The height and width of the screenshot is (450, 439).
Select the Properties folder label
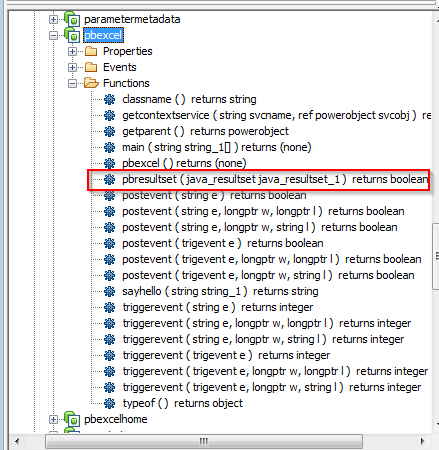click(x=128, y=51)
